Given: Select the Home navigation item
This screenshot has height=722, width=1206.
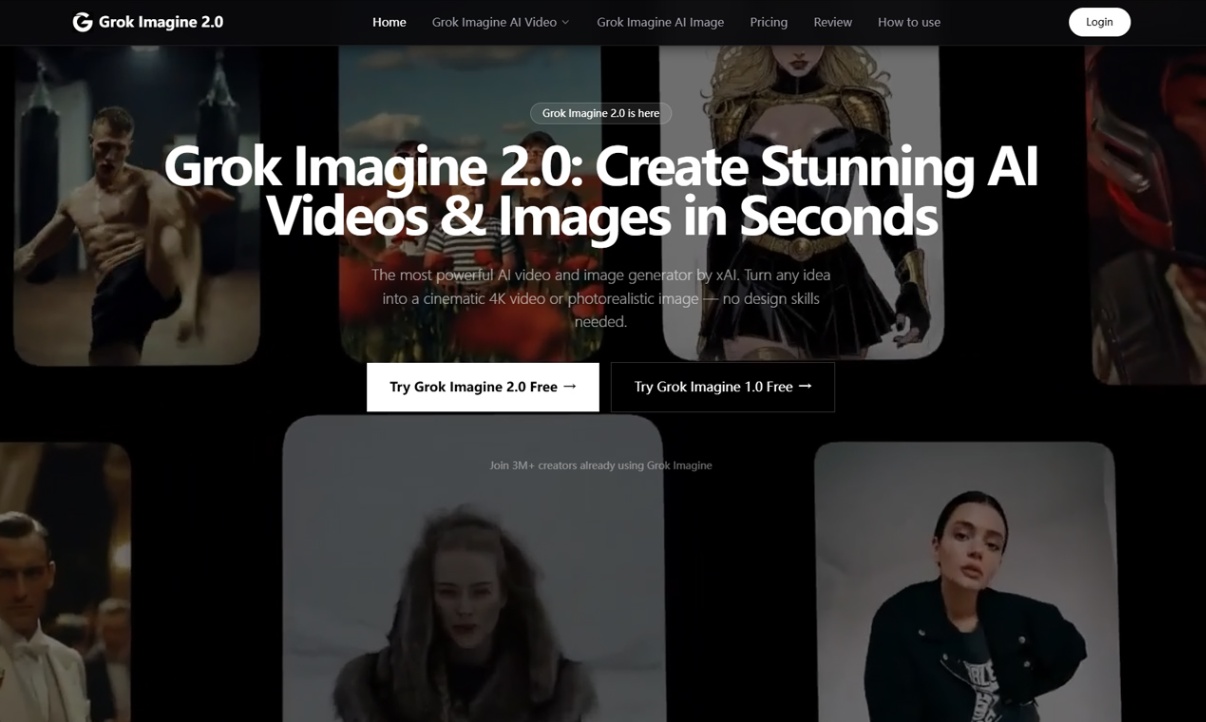Looking at the screenshot, I should point(389,21).
